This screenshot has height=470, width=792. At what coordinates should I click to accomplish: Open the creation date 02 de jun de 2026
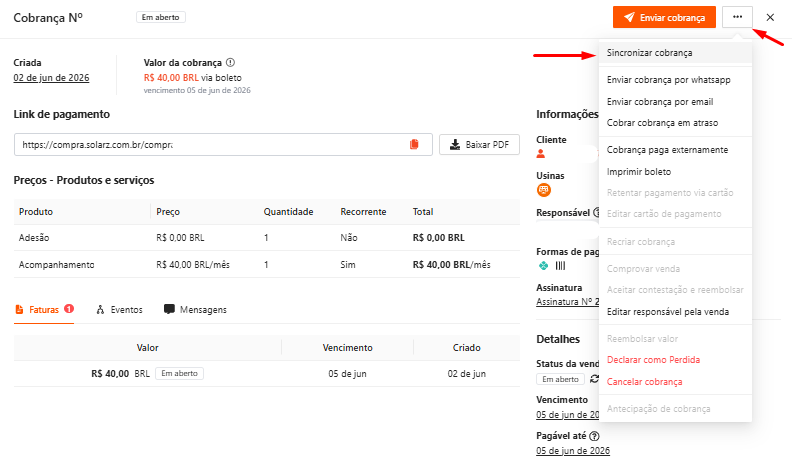tap(51, 78)
